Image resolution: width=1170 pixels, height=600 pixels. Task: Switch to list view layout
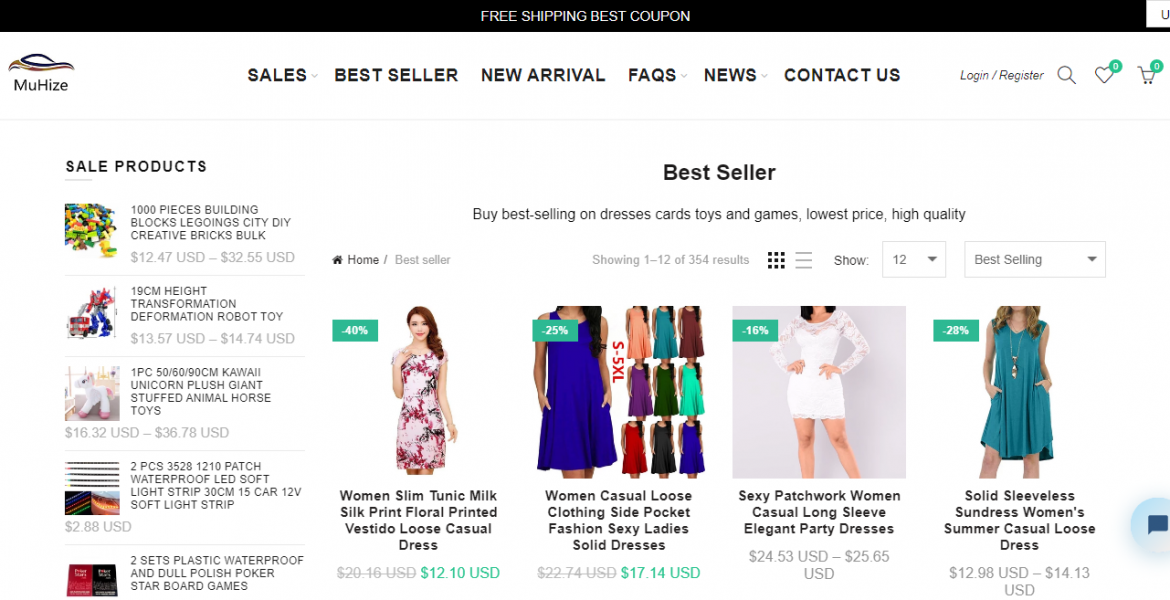click(803, 260)
